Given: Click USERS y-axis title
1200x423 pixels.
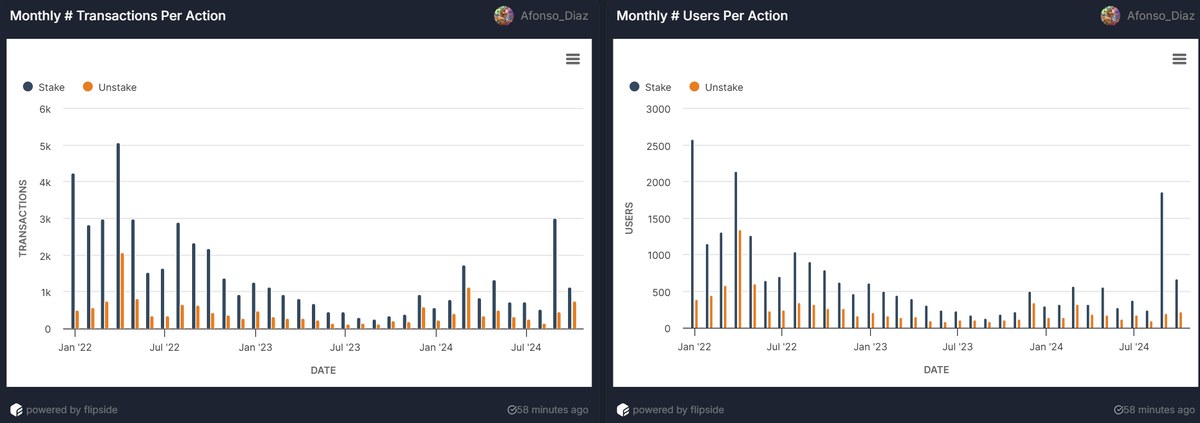Looking at the screenshot, I should [629, 219].
